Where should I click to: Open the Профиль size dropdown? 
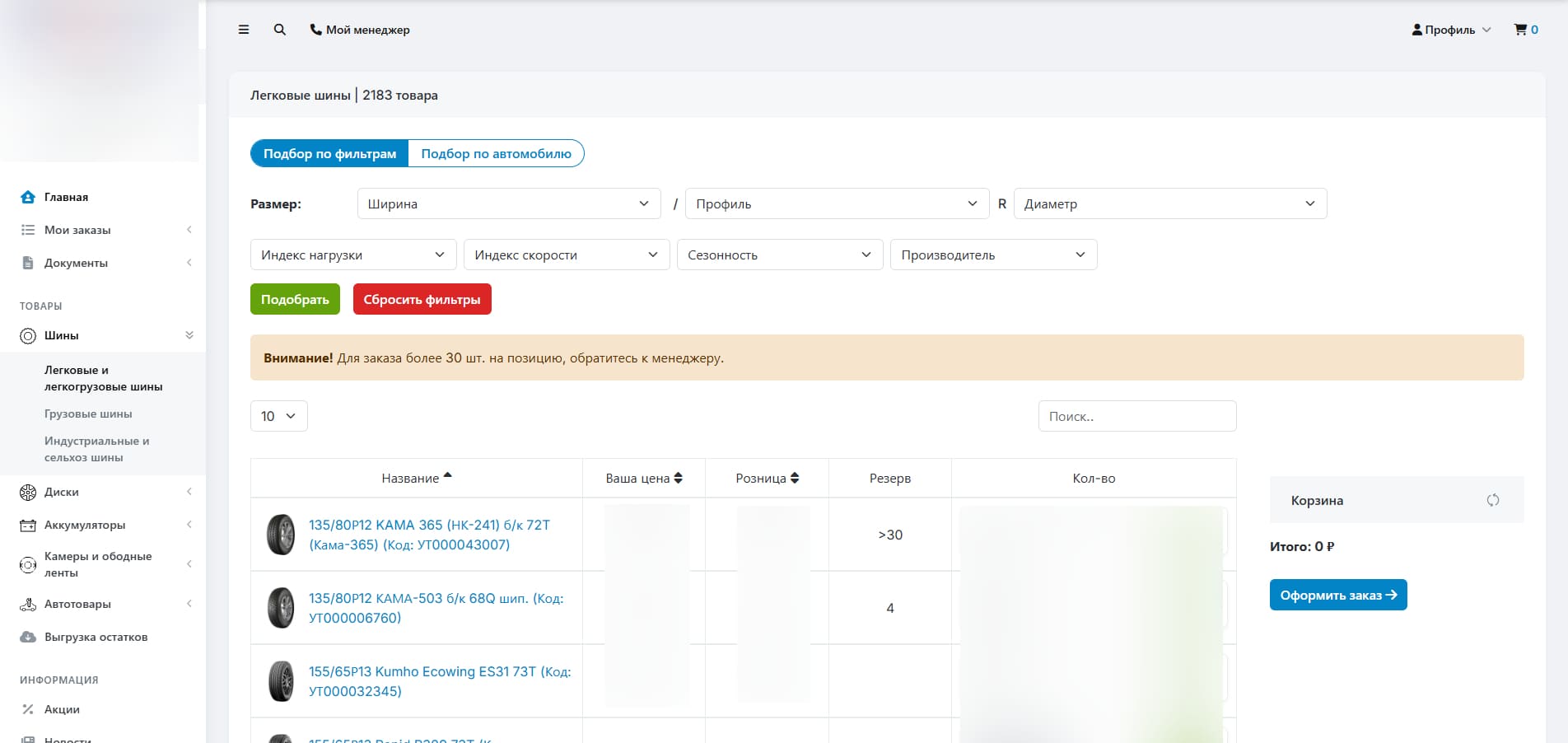[837, 203]
